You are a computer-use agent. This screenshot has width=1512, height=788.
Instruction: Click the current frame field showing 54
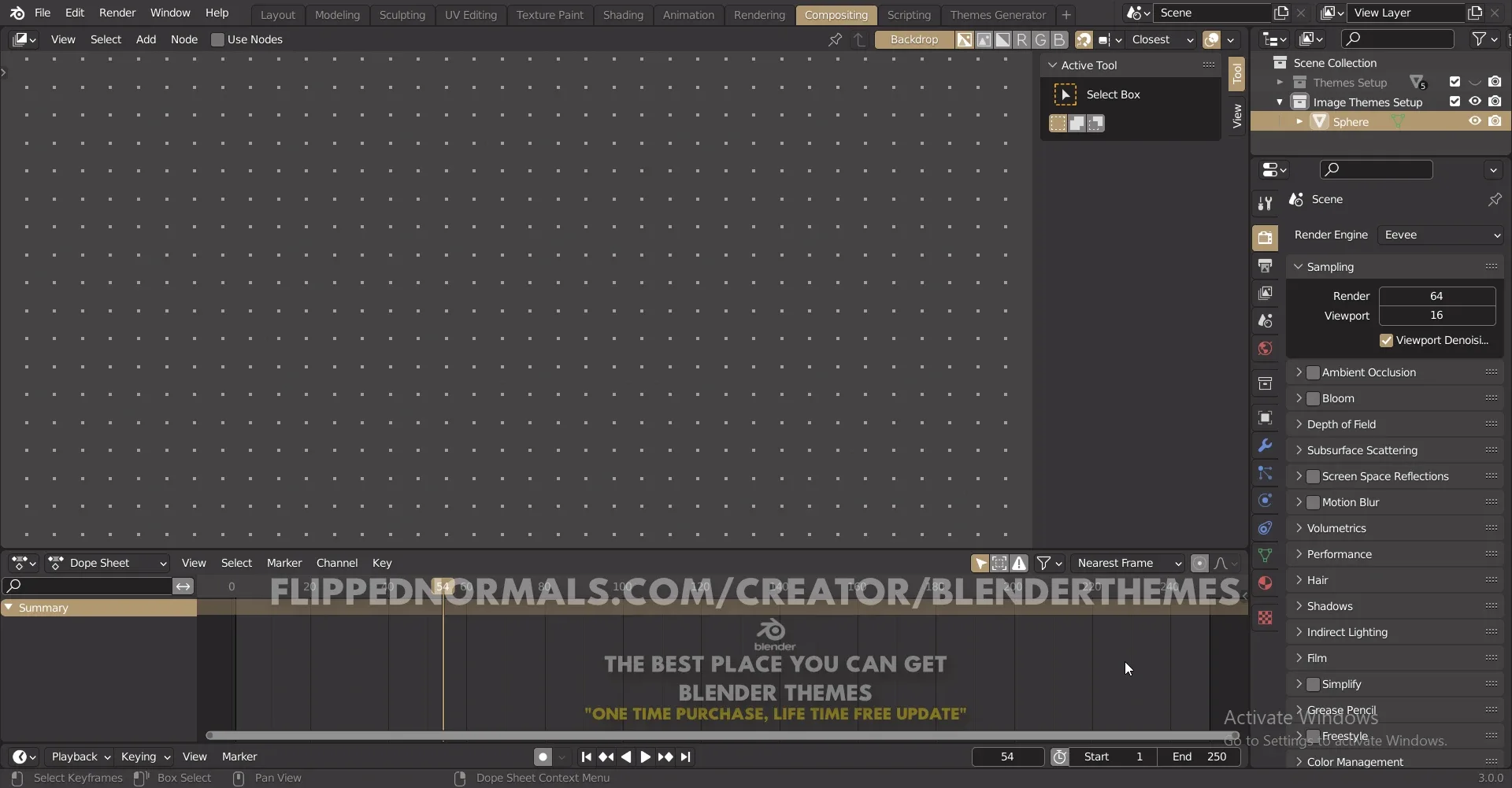(x=1007, y=757)
